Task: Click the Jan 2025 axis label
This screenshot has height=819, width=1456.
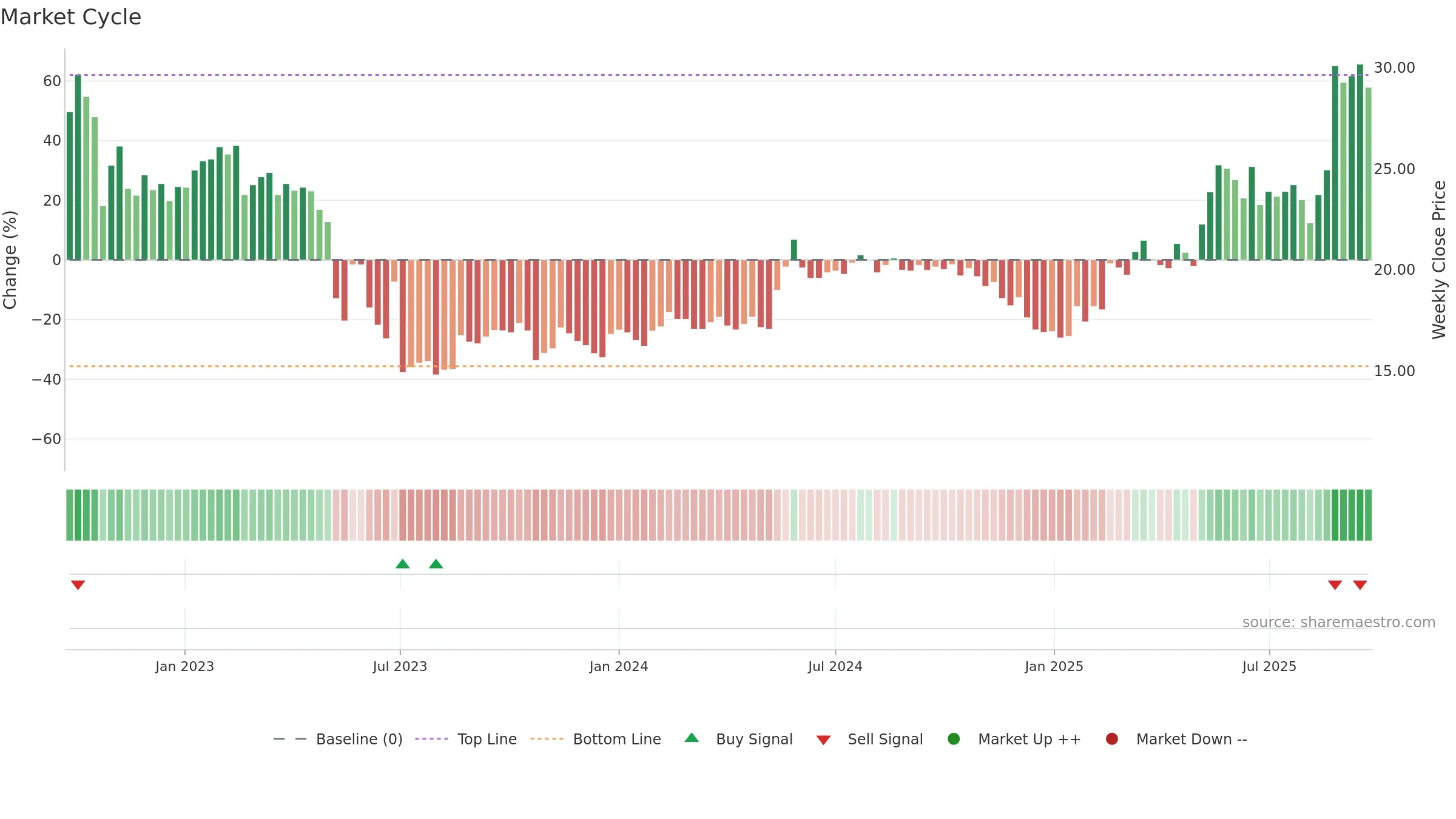Action: pyautogui.click(x=1054, y=666)
